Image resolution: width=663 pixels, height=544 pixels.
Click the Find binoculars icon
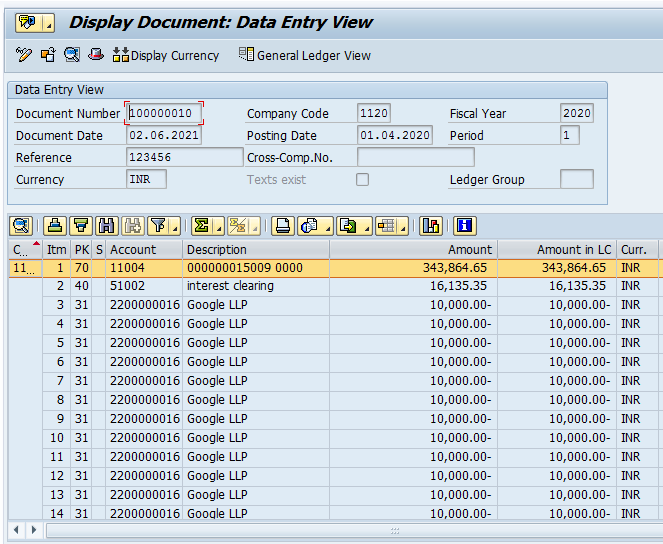(107, 226)
